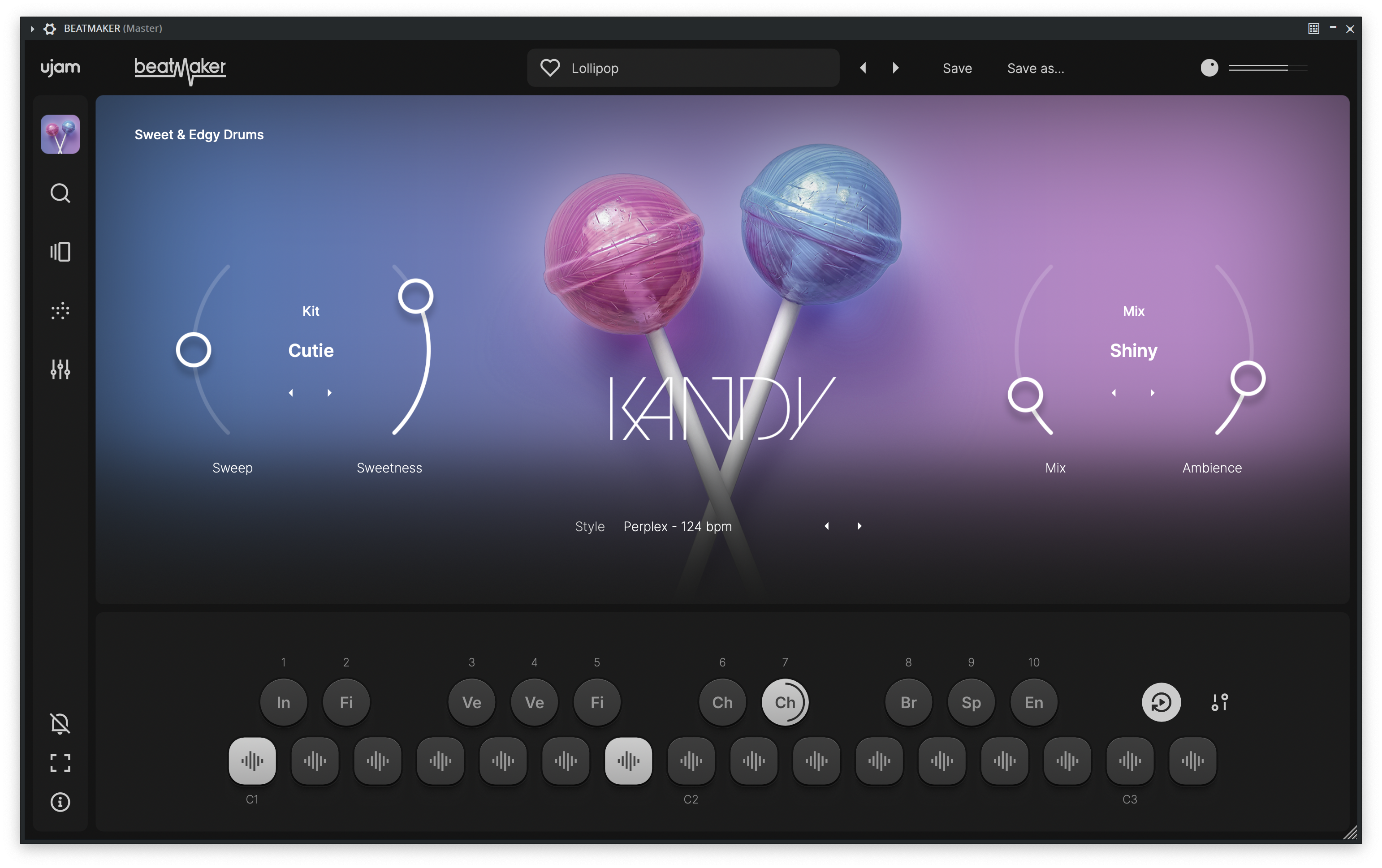Image resolution: width=1382 pixels, height=868 pixels.
Task: Open plugin options gear in title bar
Action: (50, 29)
